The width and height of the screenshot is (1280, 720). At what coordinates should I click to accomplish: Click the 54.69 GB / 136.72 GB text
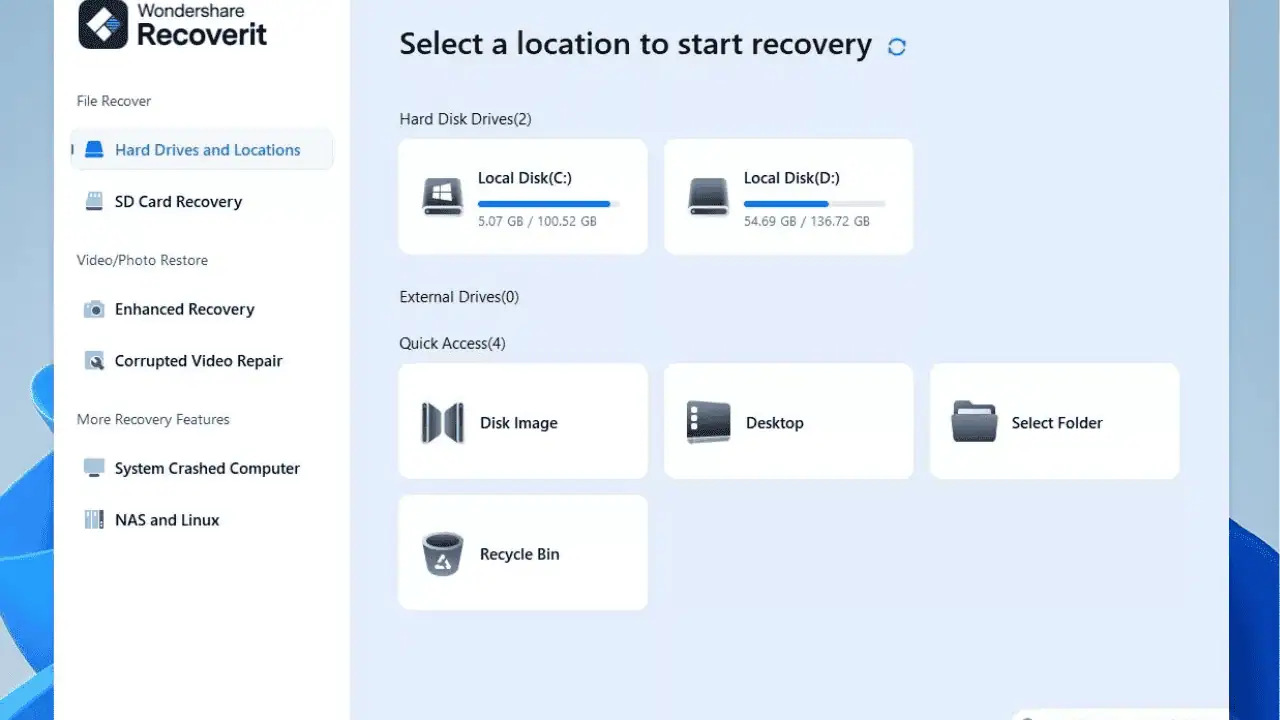coord(806,221)
